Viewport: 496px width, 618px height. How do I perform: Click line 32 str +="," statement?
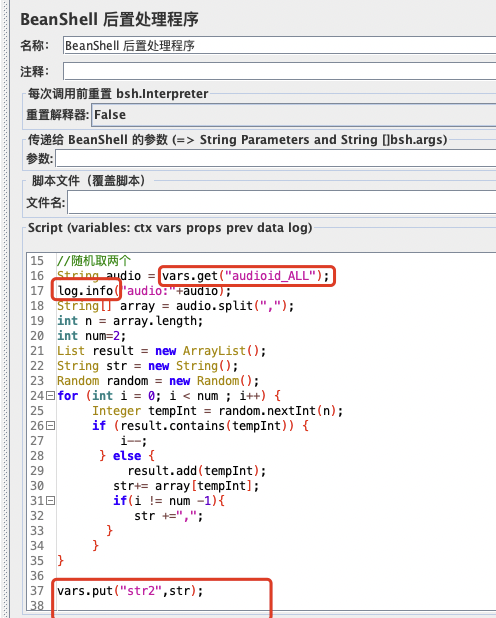pyautogui.click(x=168, y=516)
